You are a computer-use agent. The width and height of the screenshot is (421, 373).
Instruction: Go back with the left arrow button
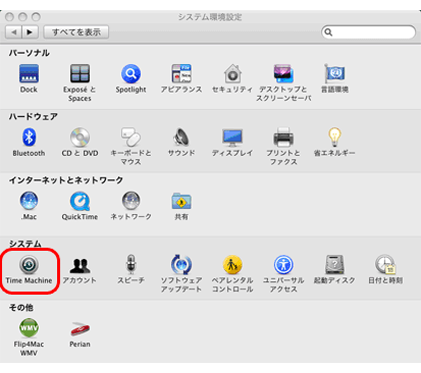pyautogui.click(x=14, y=32)
